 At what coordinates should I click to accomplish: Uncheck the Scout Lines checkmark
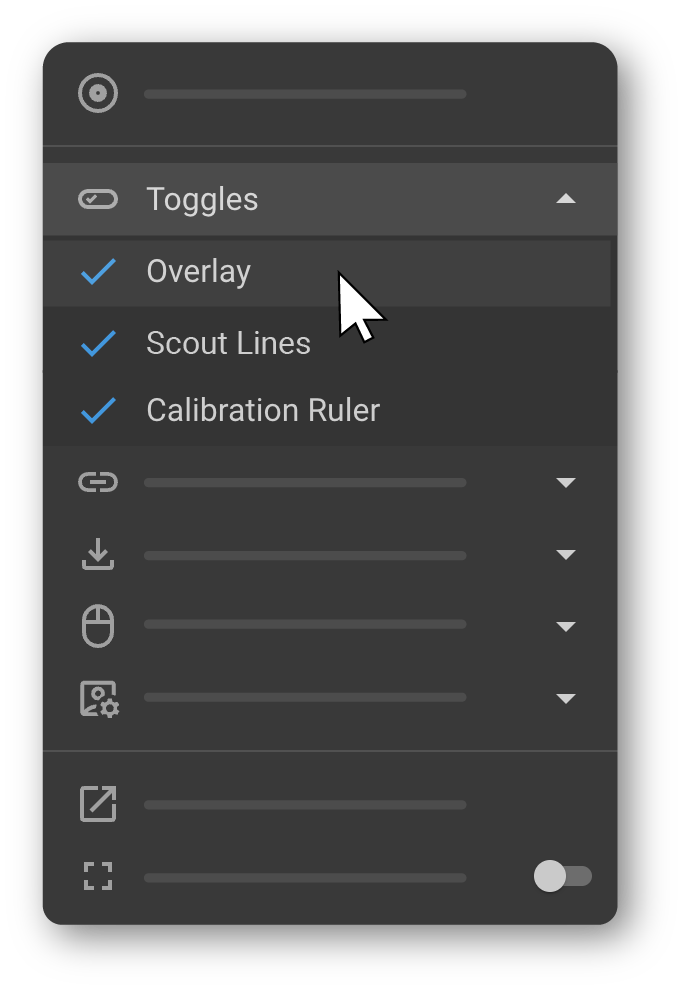pyautogui.click(x=98, y=343)
